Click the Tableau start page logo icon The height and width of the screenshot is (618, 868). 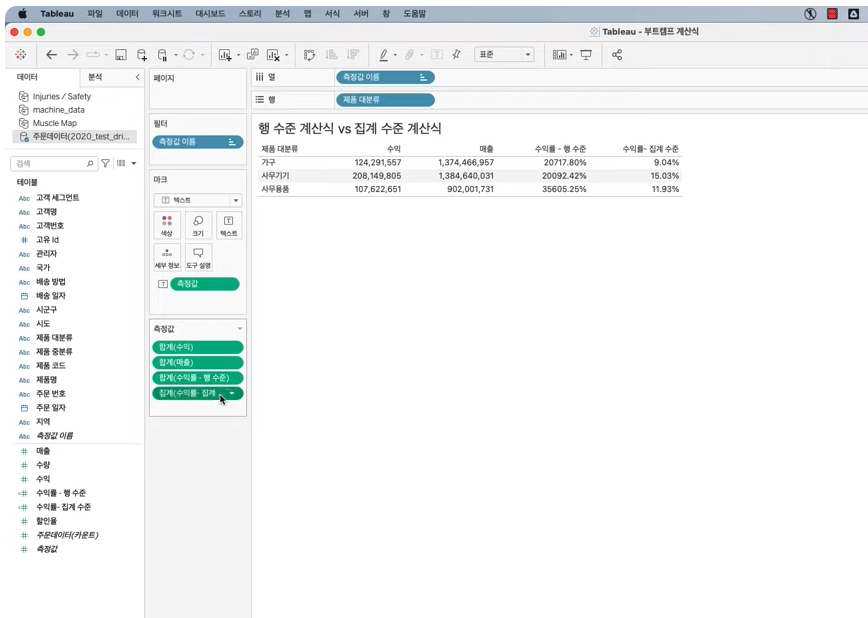click(x=20, y=54)
